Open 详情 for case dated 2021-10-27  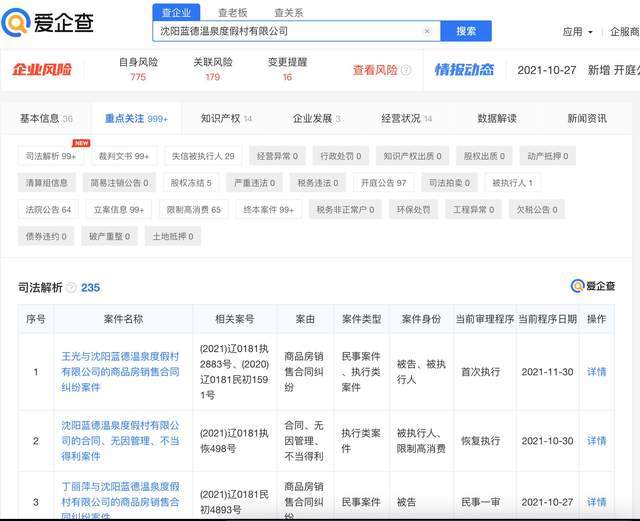[x=596, y=502]
